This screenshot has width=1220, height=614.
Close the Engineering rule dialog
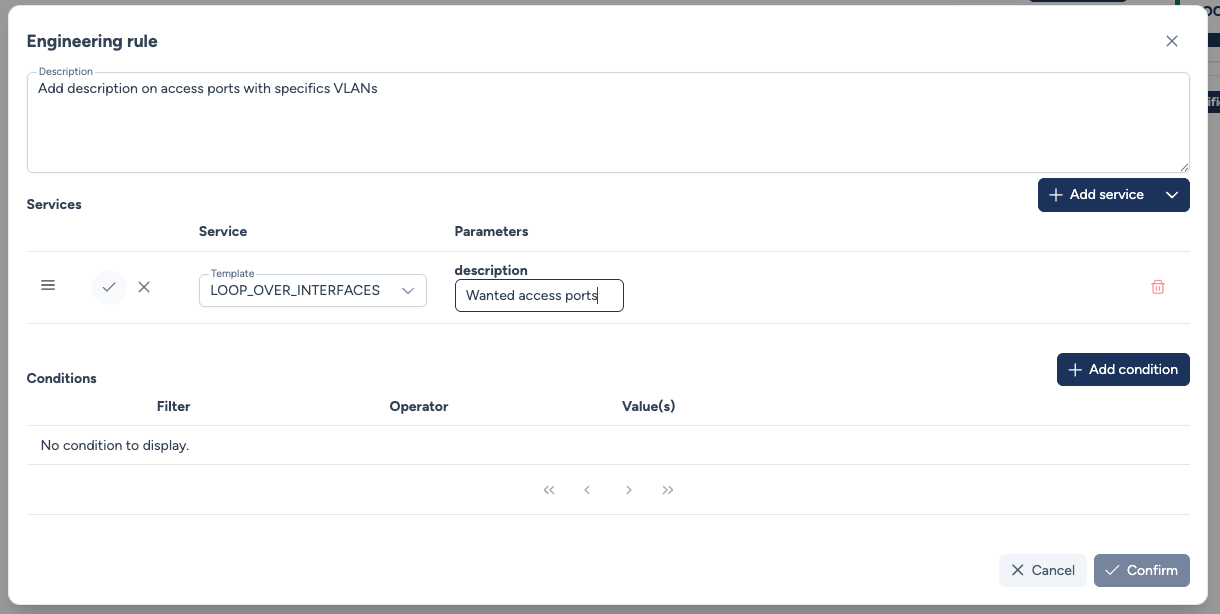pyautogui.click(x=1172, y=41)
